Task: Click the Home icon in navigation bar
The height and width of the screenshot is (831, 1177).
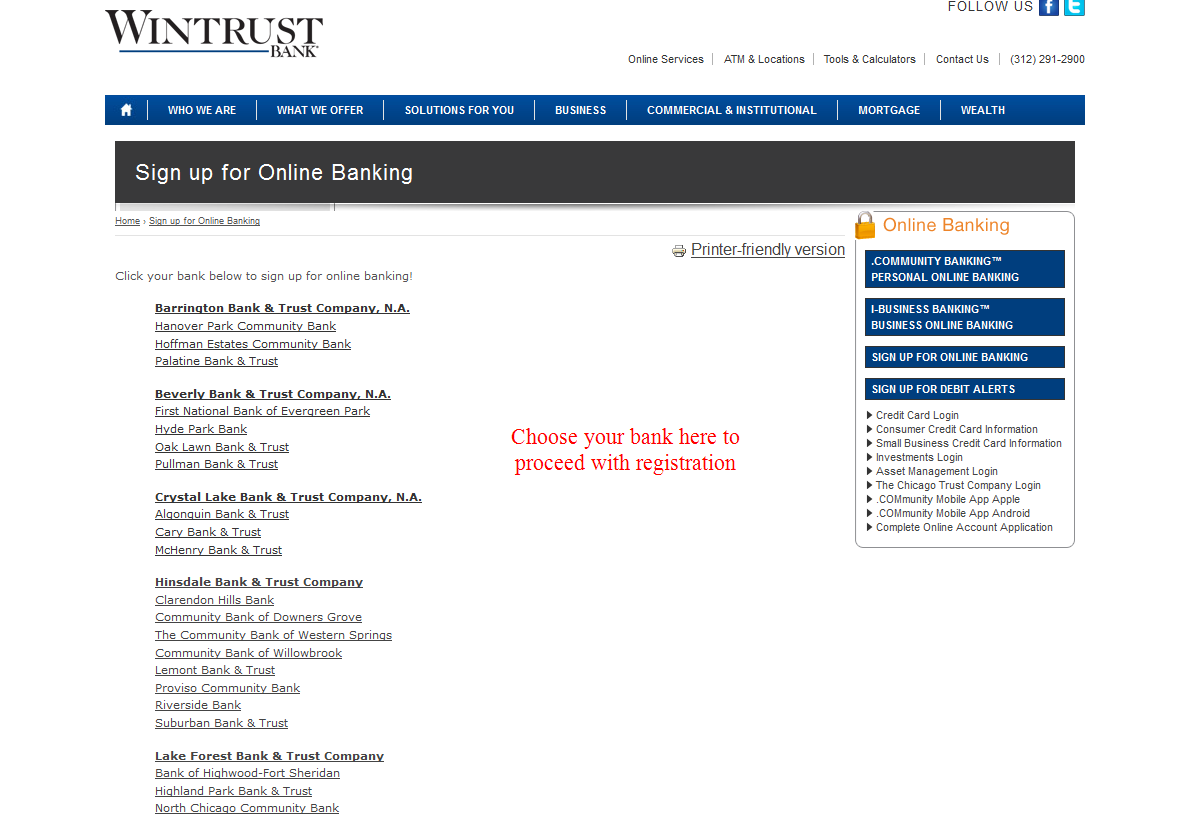Action: pyautogui.click(x=126, y=110)
